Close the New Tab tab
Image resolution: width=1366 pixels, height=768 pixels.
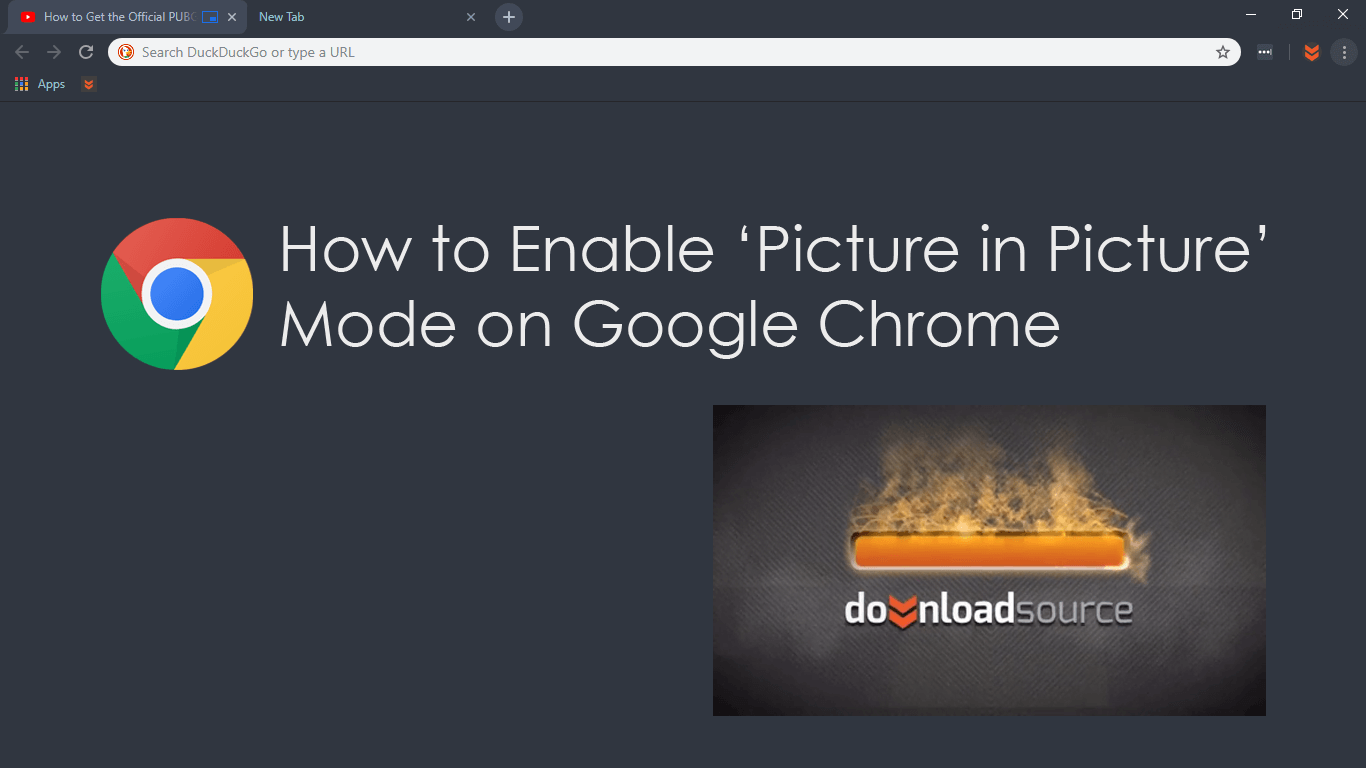click(x=471, y=17)
